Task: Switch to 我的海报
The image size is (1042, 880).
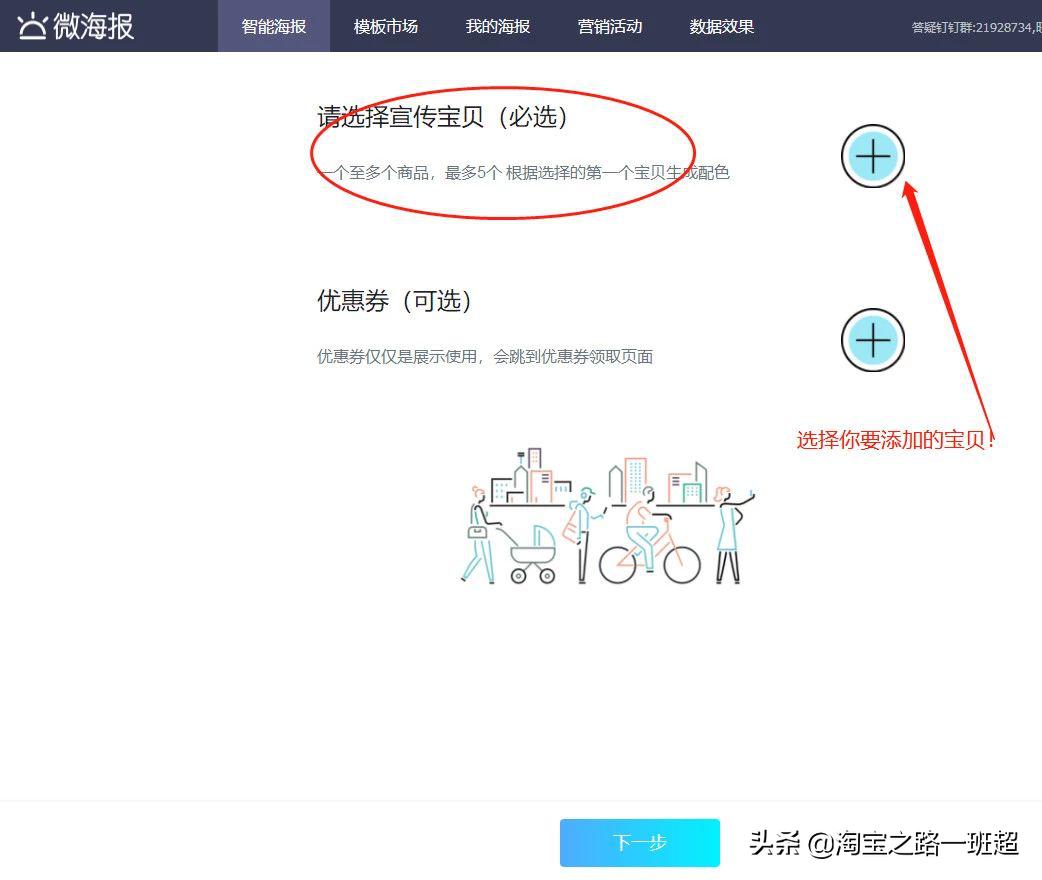Action: [497, 27]
